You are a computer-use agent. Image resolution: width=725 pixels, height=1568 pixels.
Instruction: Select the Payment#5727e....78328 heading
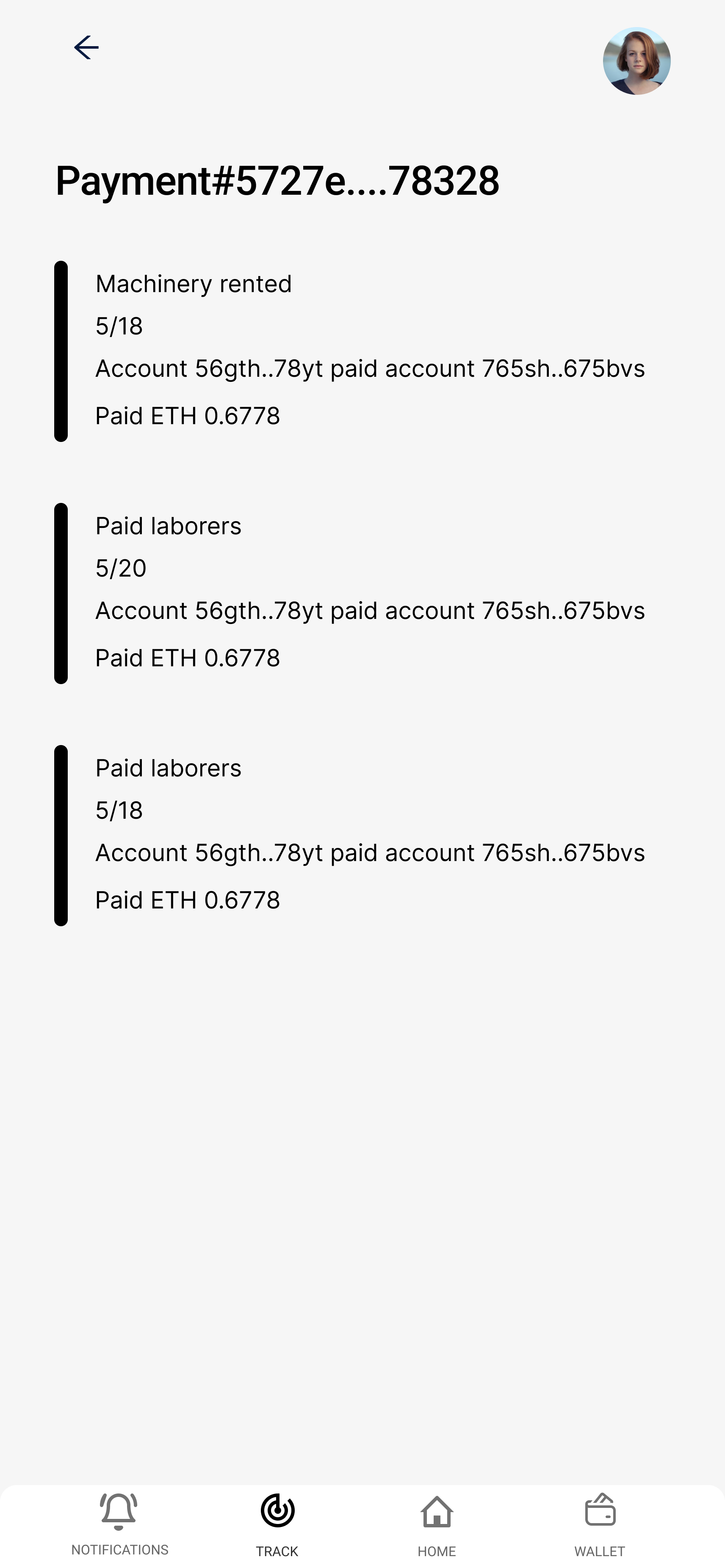click(277, 181)
